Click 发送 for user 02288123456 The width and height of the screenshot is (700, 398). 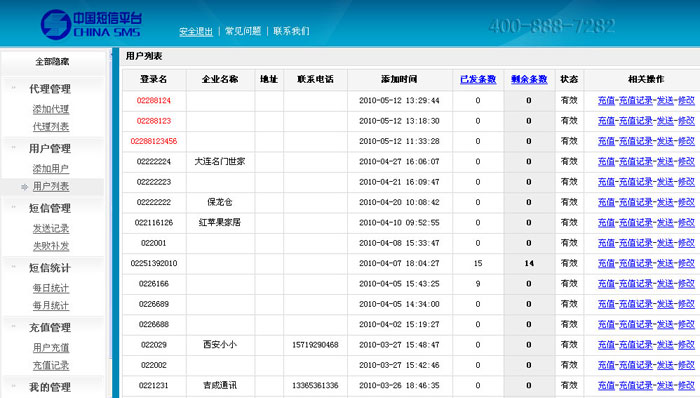(665, 141)
